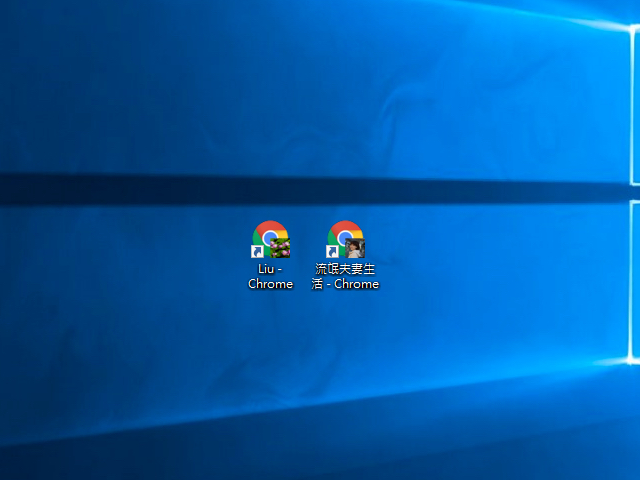Click the shortcut arrow overlay on Liu - Chrome
640x480 pixels.
pyautogui.click(x=257, y=251)
